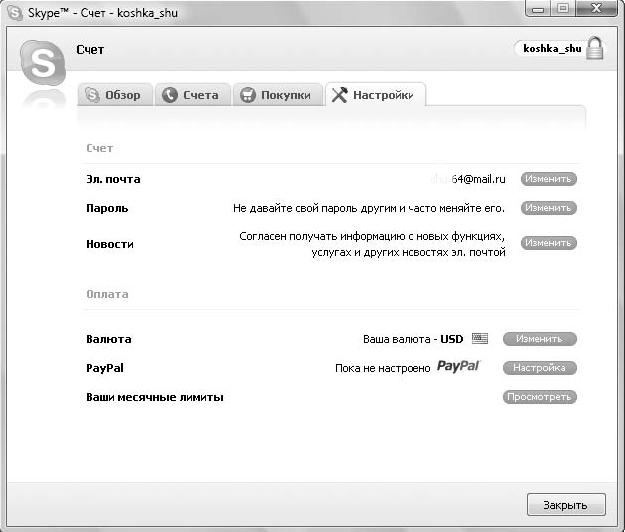Click the shopping cart icon on Покупки
The height and width of the screenshot is (532, 625).
(x=248, y=96)
